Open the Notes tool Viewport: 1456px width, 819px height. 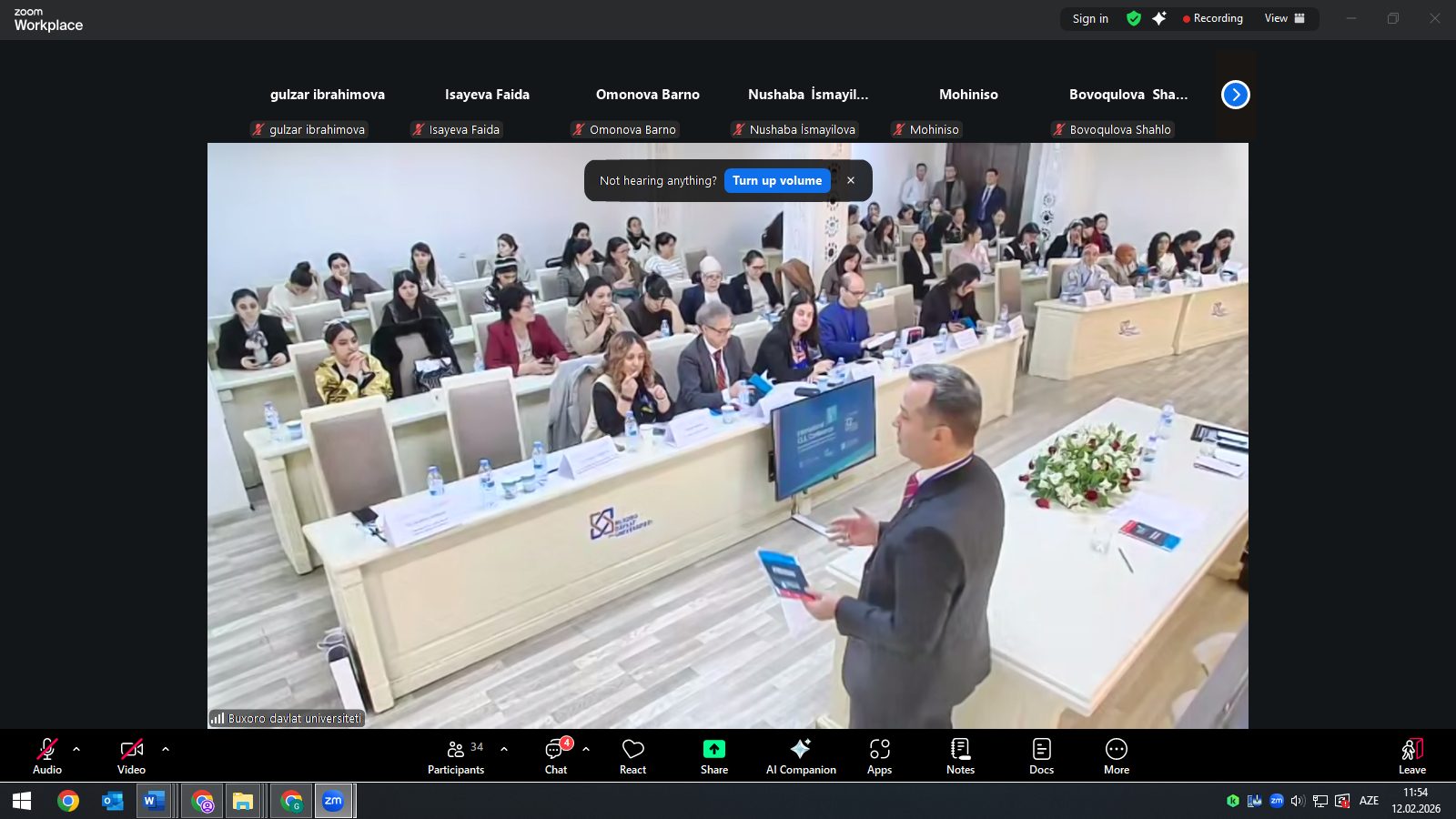pyautogui.click(x=960, y=756)
